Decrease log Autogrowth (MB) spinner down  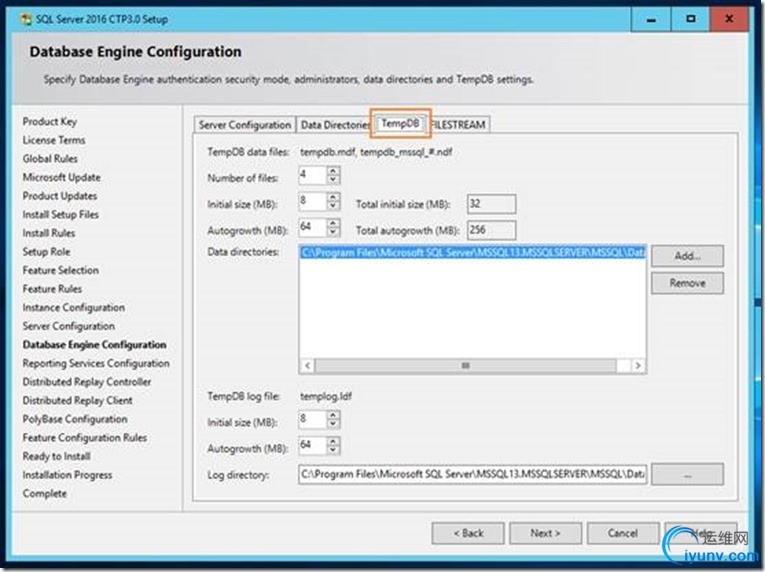[333, 449]
